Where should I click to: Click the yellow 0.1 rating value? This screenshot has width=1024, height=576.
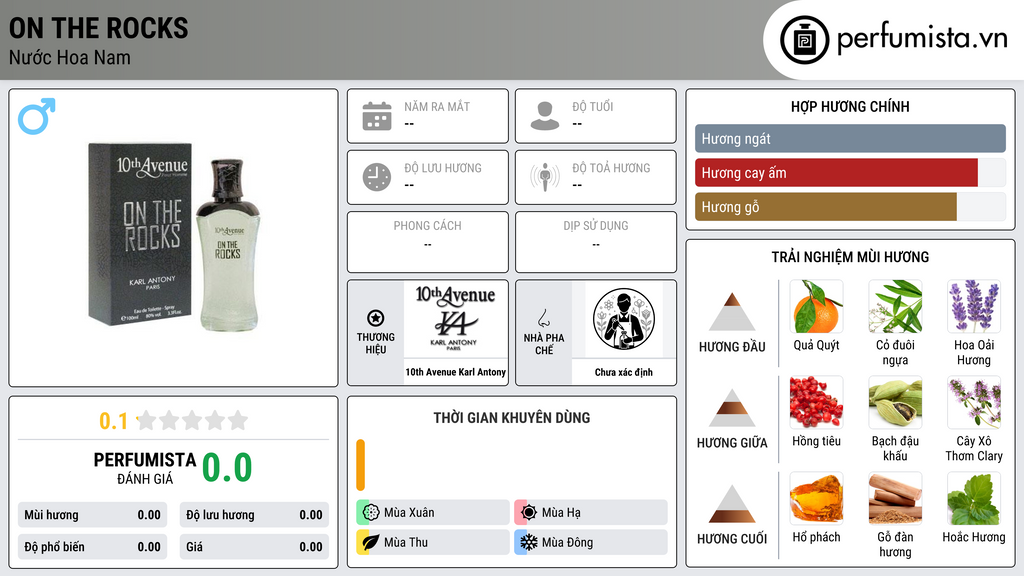tap(114, 421)
